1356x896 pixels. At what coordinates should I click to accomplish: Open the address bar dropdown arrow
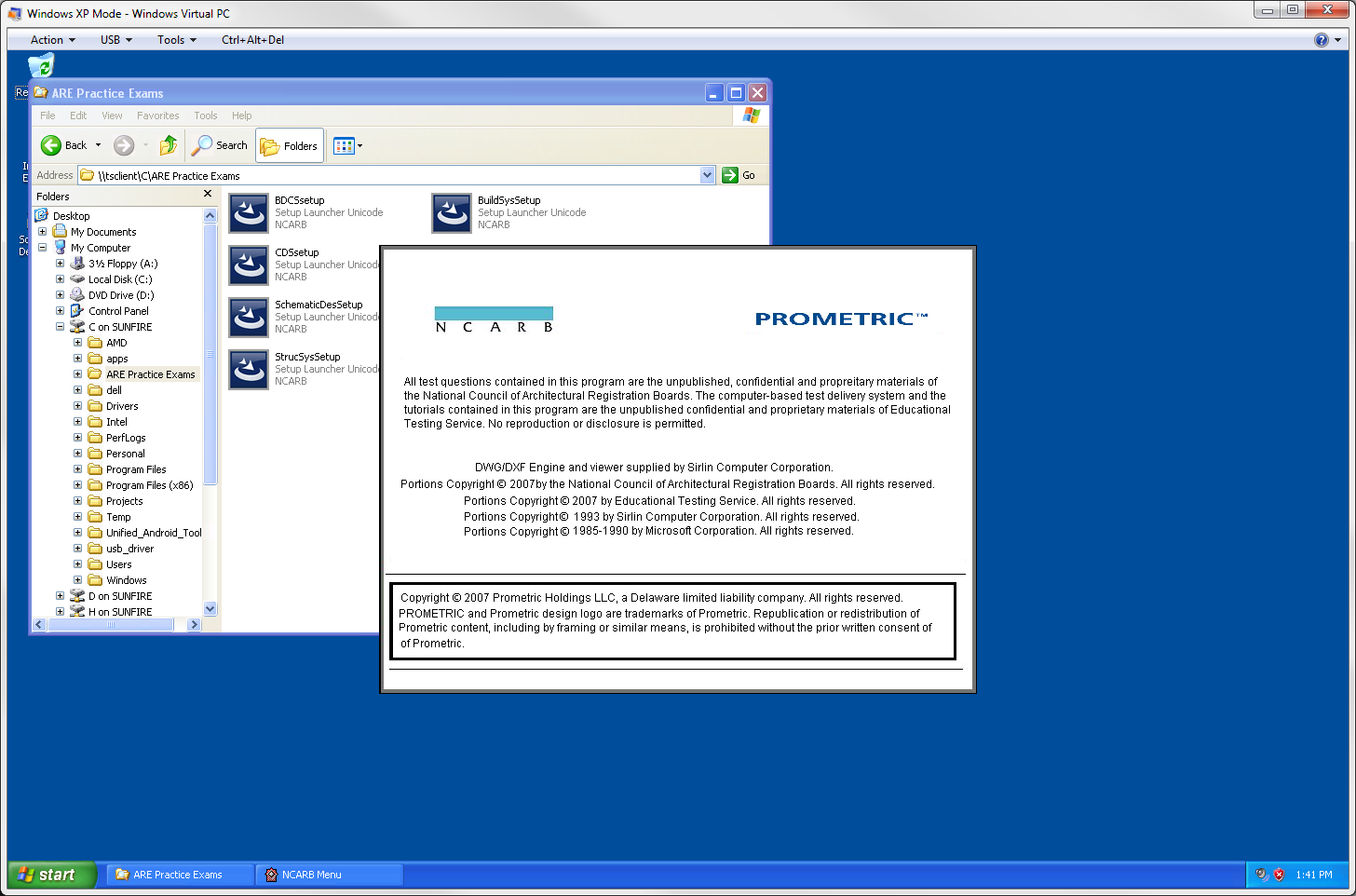click(707, 175)
